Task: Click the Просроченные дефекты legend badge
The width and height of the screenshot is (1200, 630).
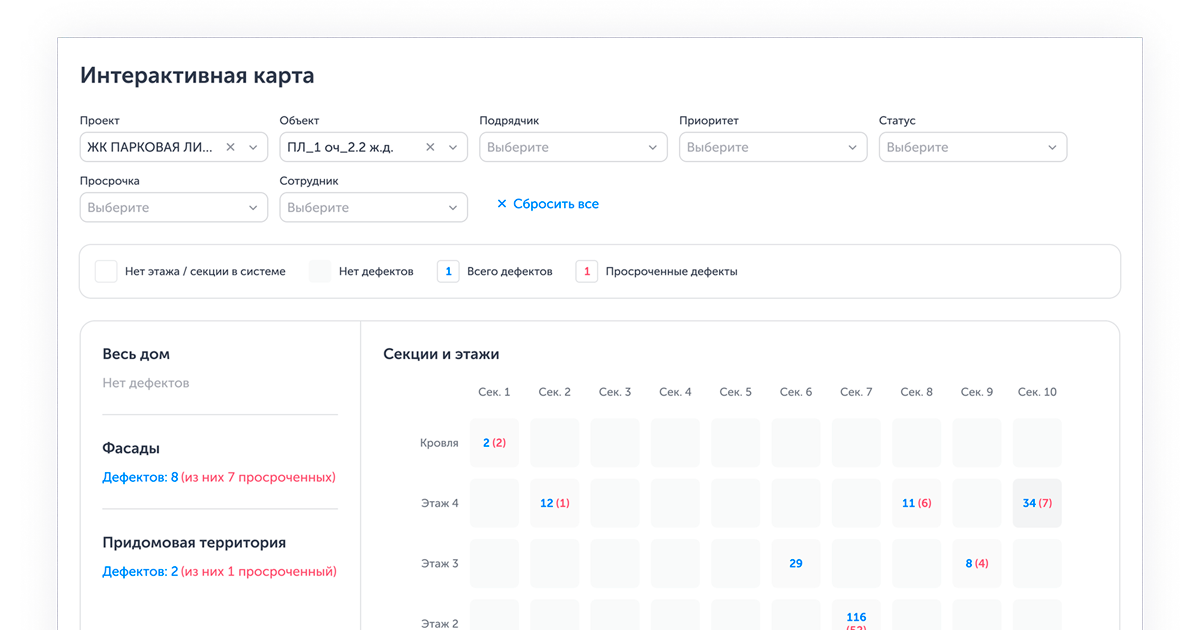Action: 587,271
